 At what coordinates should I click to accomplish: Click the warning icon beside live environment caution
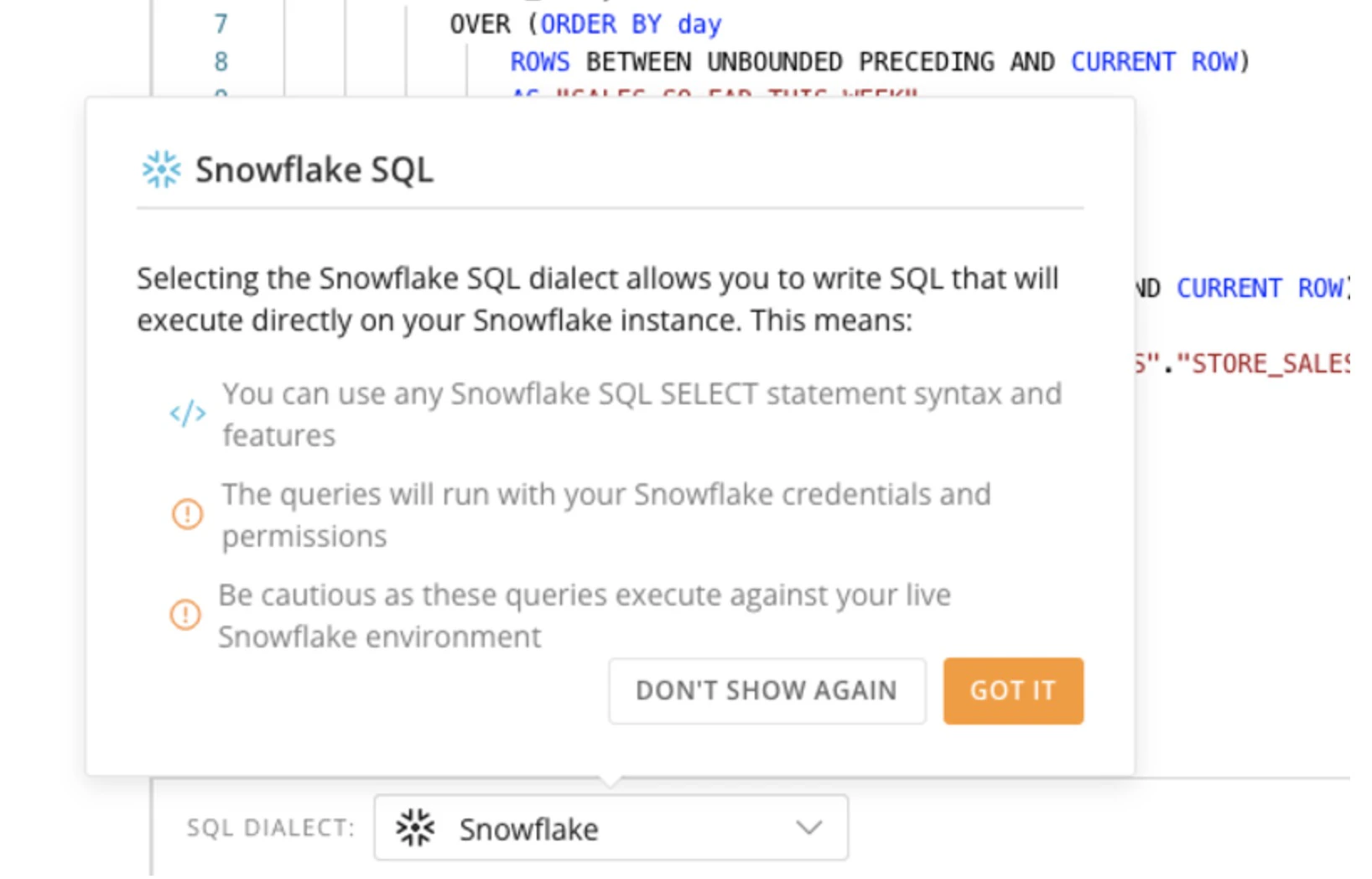(x=185, y=614)
